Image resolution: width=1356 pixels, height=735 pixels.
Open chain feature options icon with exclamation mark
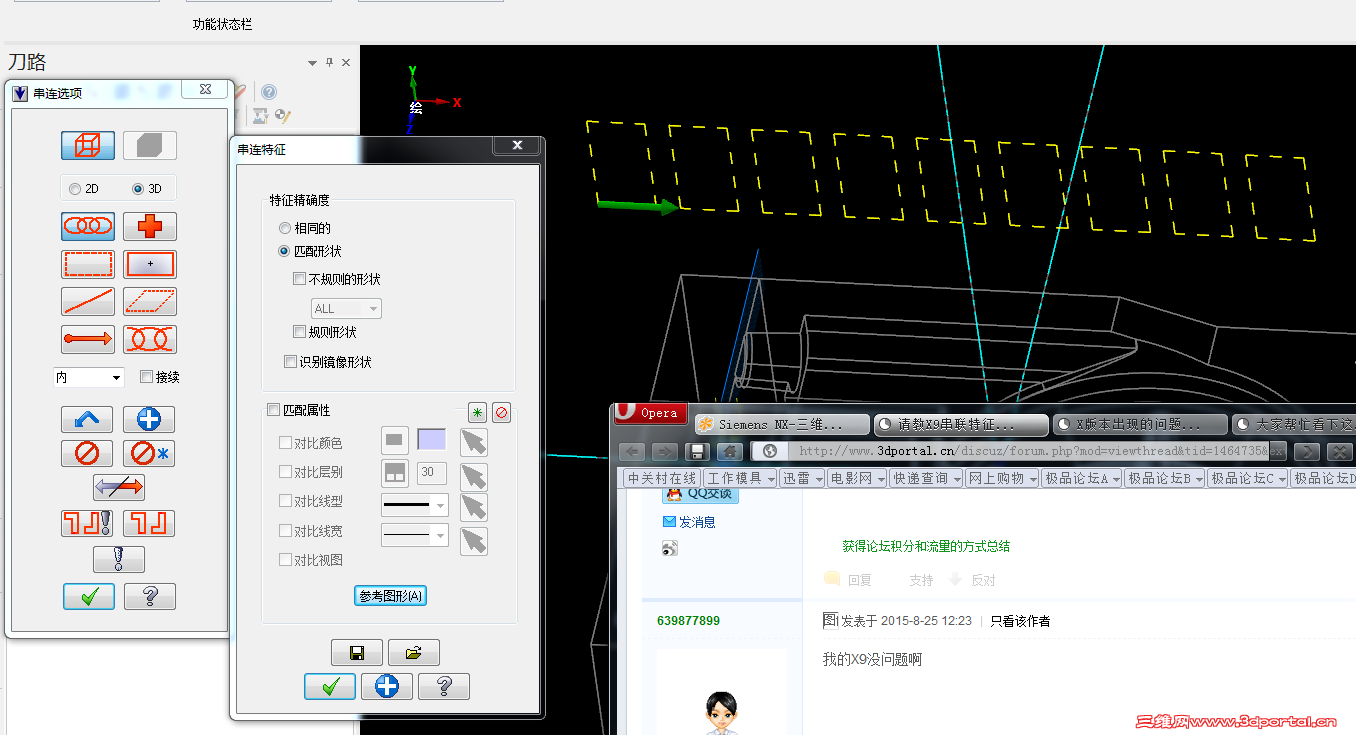coord(87,523)
